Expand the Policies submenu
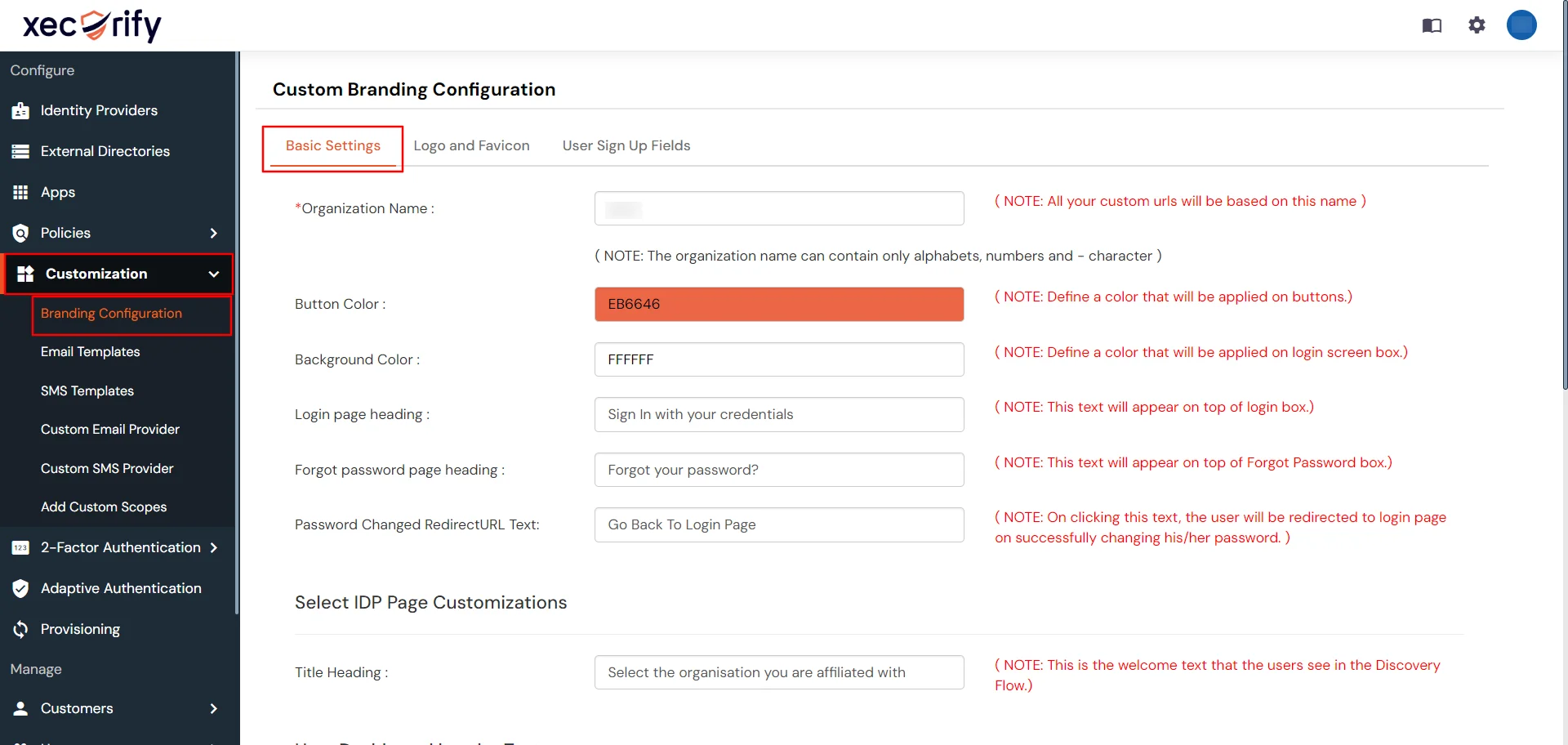Viewport: 1568px width, 745px height. click(x=213, y=233)
